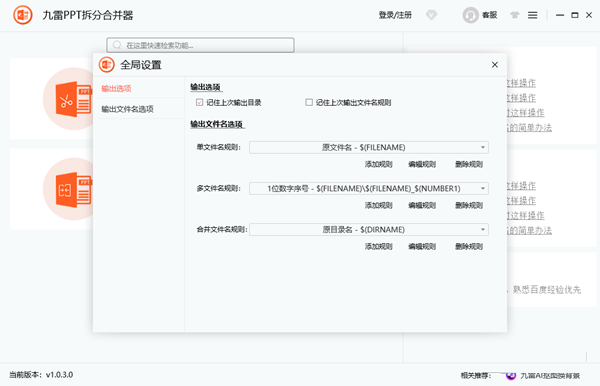Click the 客服 label
Image resolution: width=600 pixels, height=386 pixels.
(x=489, y=15)
